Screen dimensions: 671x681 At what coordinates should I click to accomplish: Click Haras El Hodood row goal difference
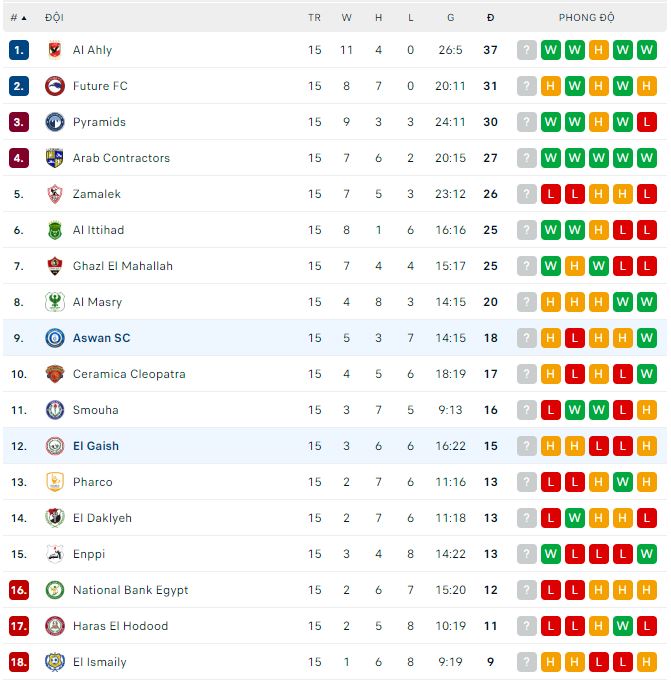(x=450, y=626)
